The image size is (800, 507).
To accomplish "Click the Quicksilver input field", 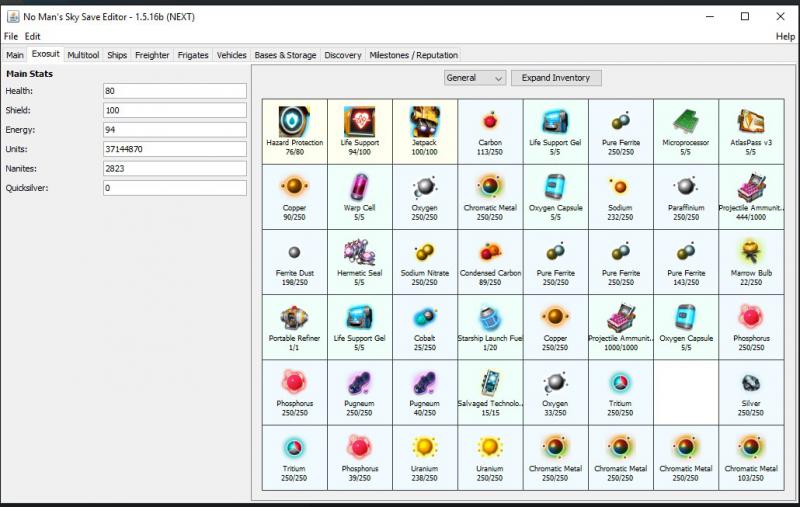I will [x=174, y=188].
